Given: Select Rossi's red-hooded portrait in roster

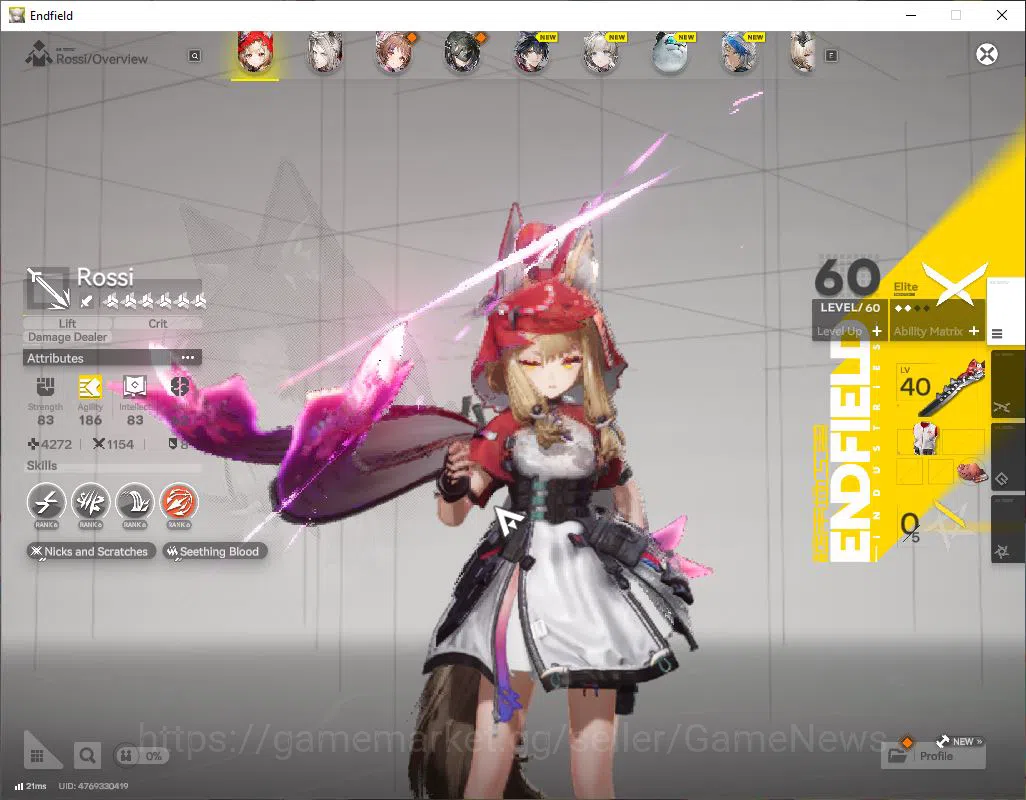Looking at the screenshot, I should [x=255, y=52].
